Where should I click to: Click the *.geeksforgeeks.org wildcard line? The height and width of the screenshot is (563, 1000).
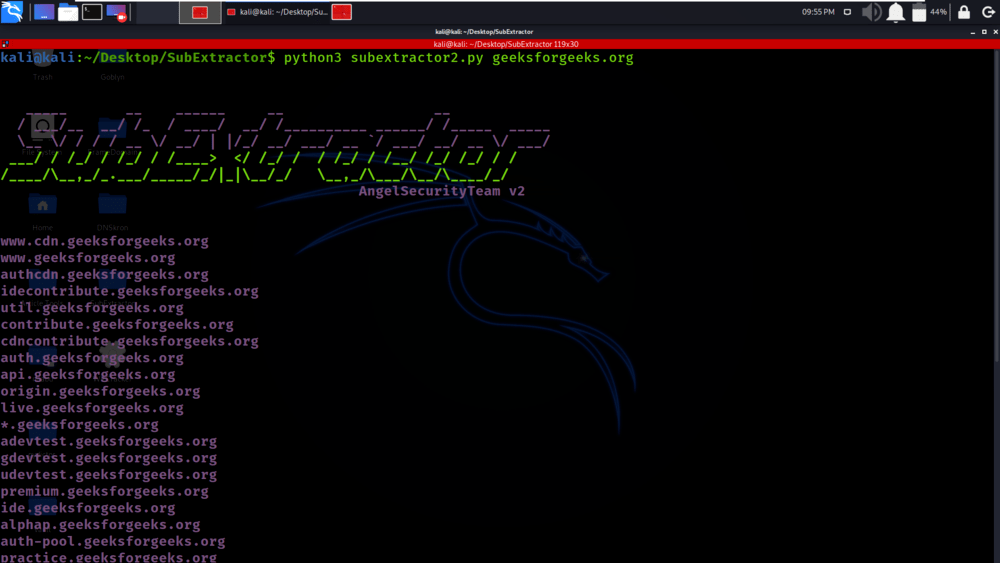pos(80,425)
